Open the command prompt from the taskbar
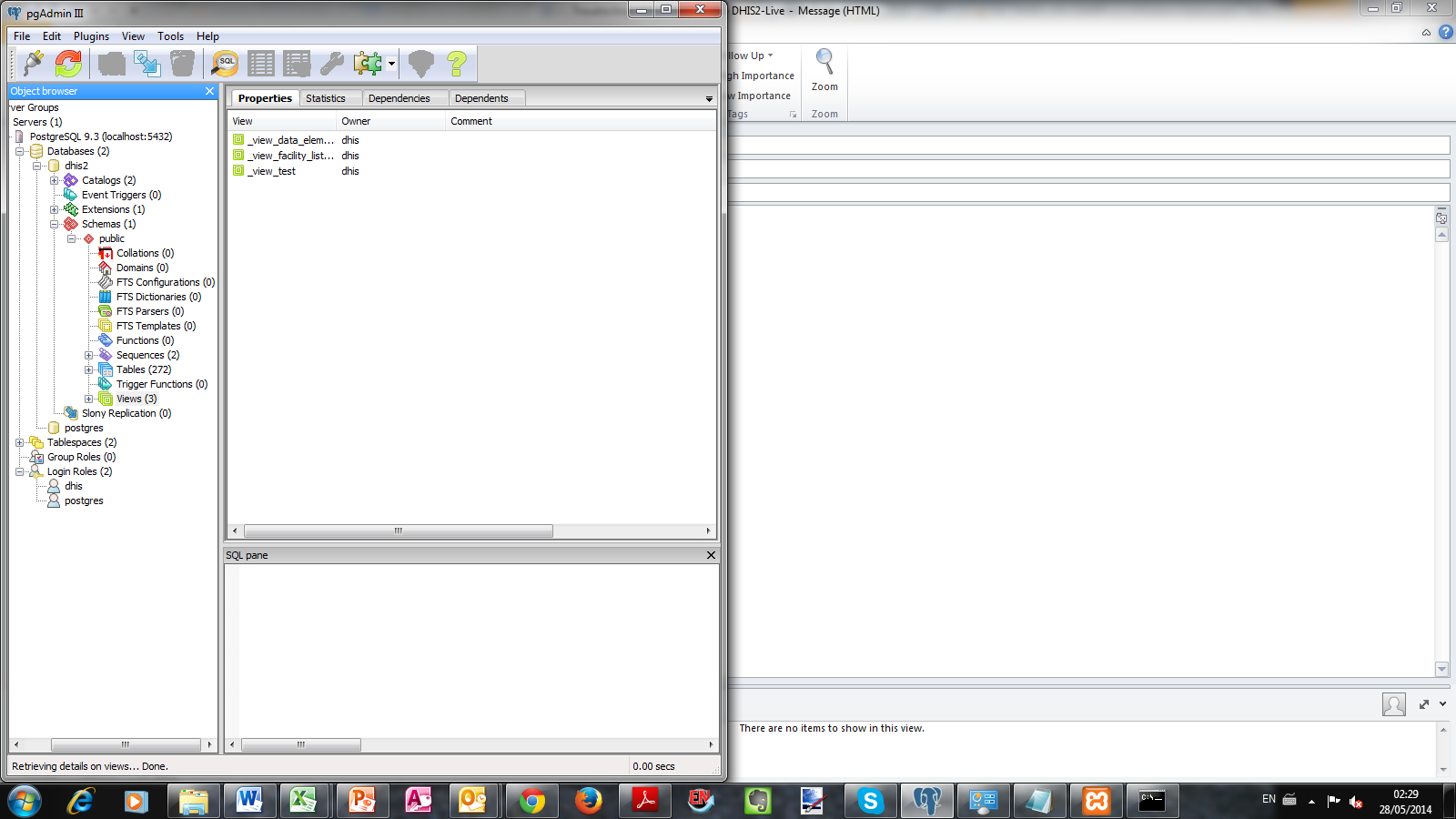The width and height of the screenshot is (1456, 819). (x=1153, y=801)
